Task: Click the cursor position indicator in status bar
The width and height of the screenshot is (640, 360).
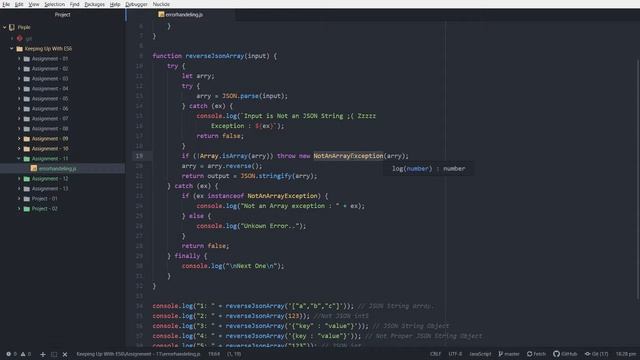Action: click(214, 354)
